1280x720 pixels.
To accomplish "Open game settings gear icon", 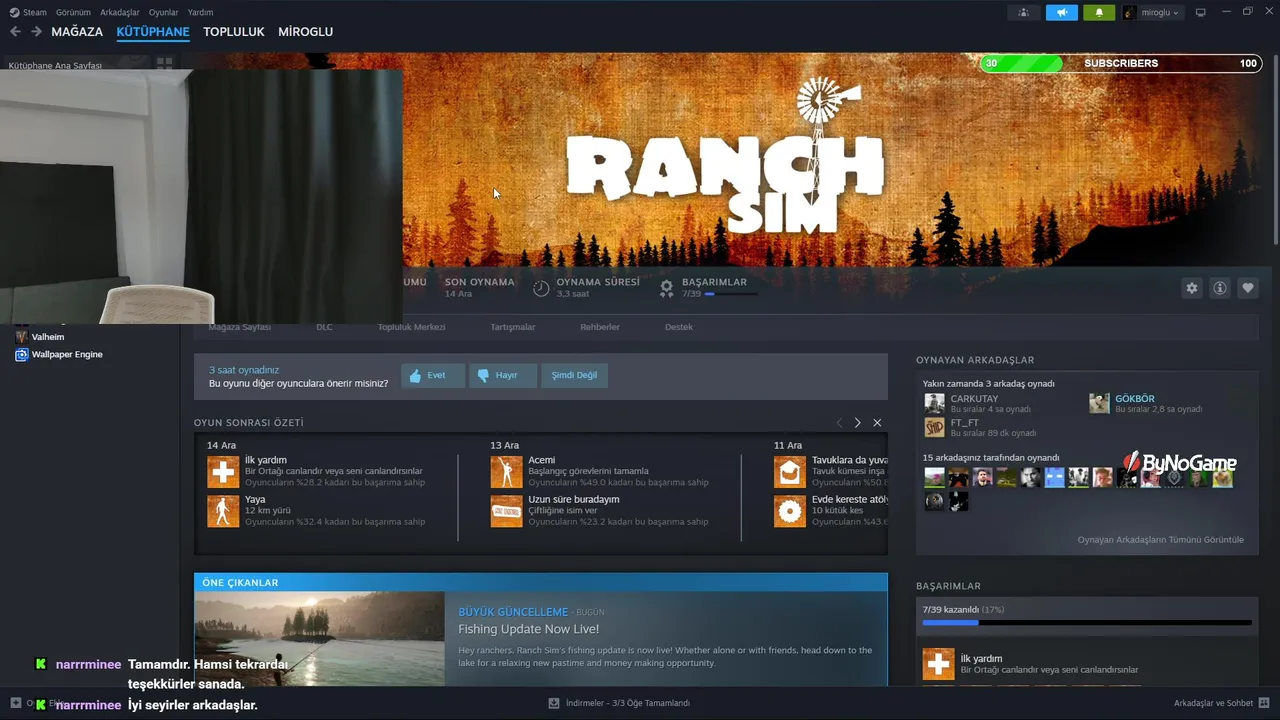I will click(x=1192, y=288).
